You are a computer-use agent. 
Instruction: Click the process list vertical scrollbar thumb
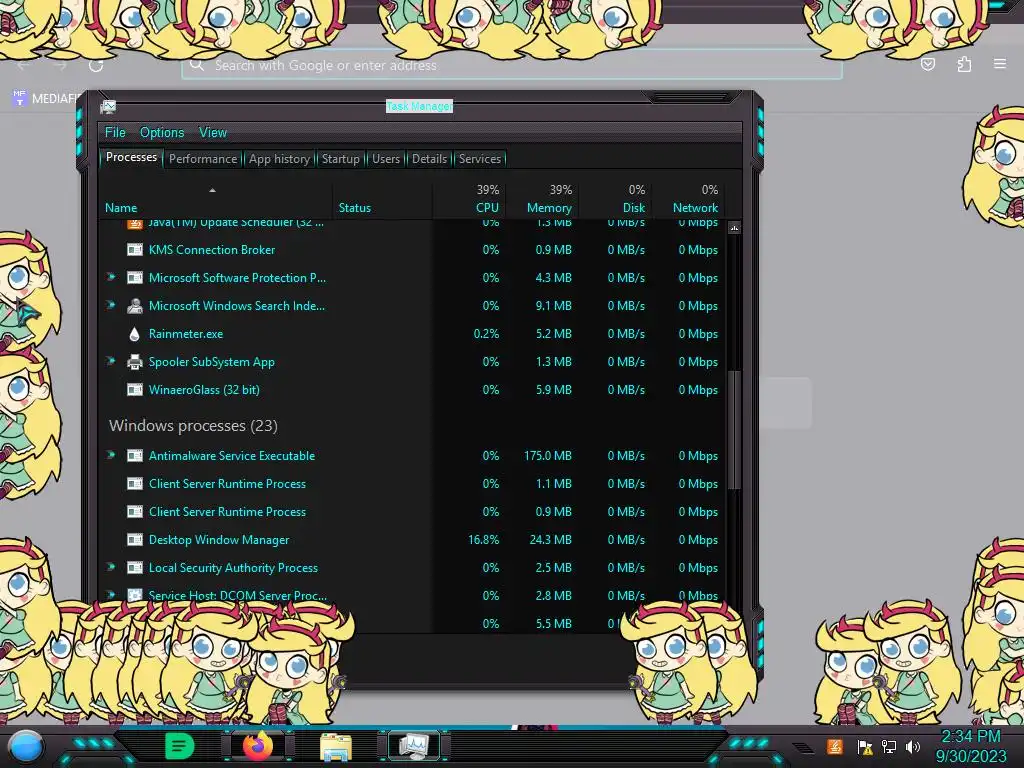pos(734,430)
